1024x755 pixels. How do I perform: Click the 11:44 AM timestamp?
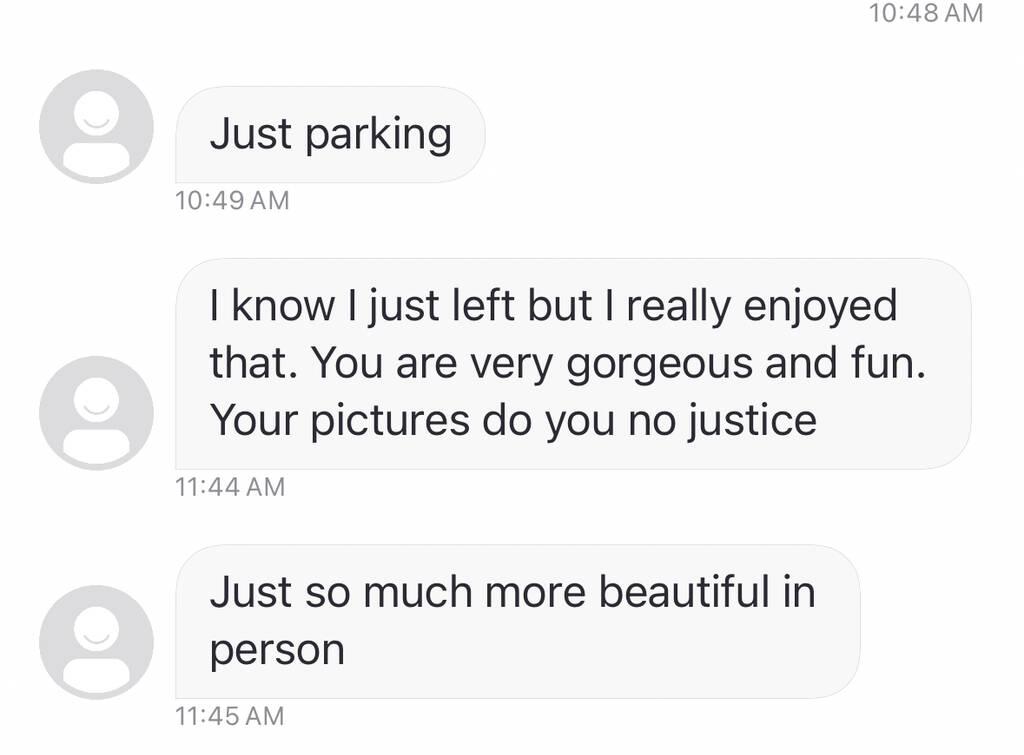229,487
